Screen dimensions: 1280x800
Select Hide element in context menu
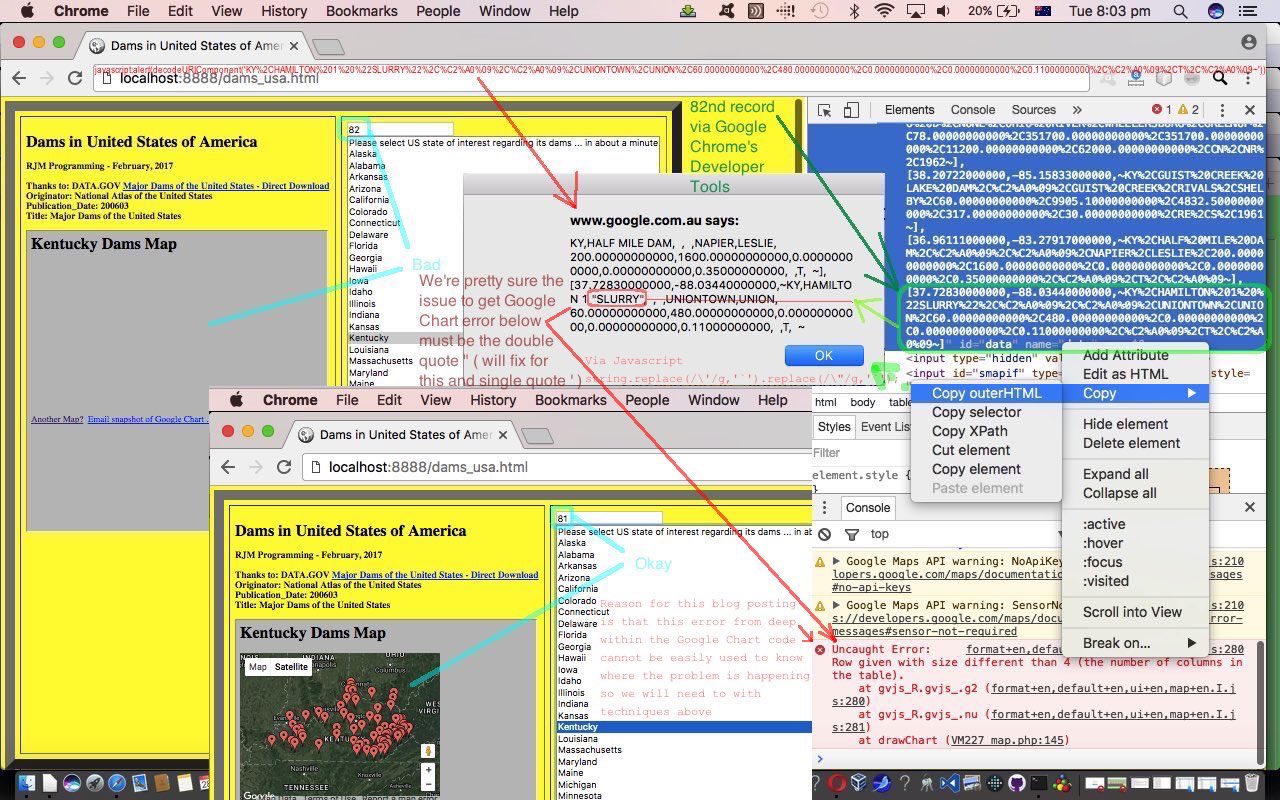click(1138, 424)
